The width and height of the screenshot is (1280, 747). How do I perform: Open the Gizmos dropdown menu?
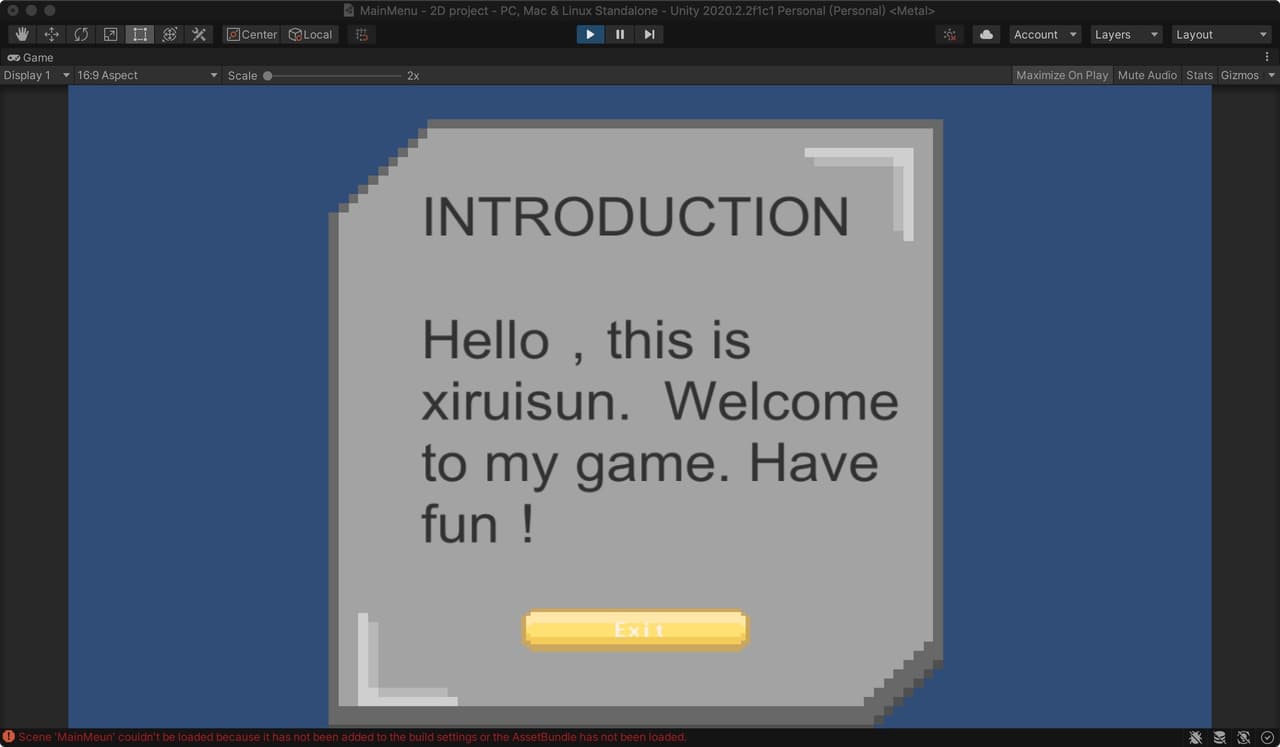pyautogui.click(x=1247, y=75)
